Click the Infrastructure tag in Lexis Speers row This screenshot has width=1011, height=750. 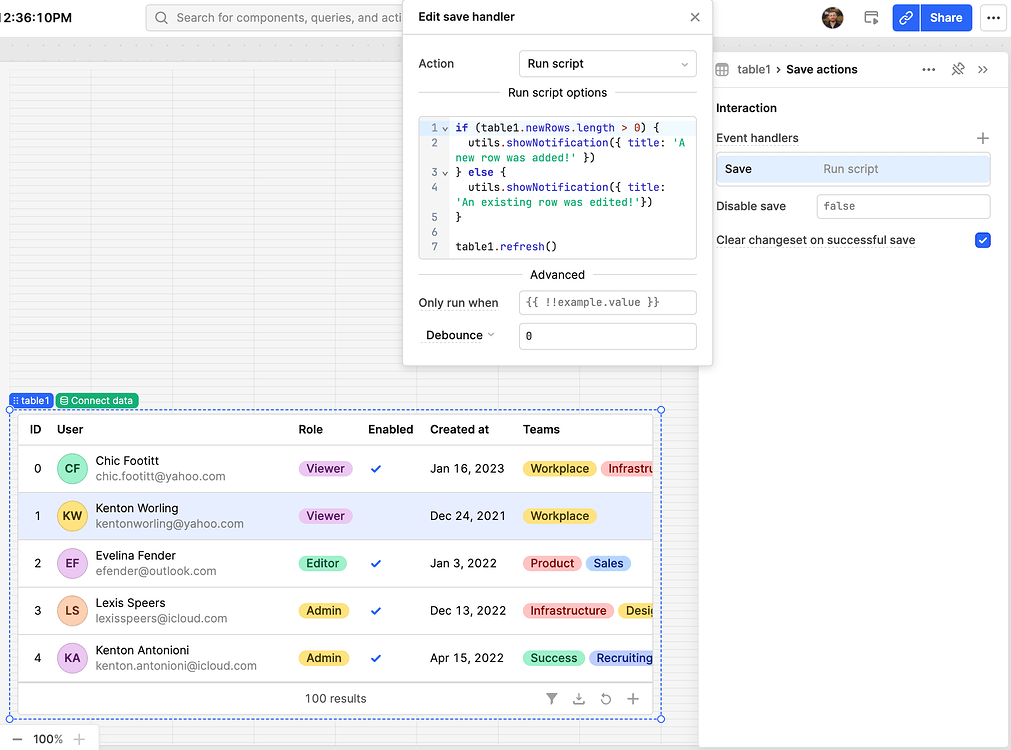(x=568, y=611)
